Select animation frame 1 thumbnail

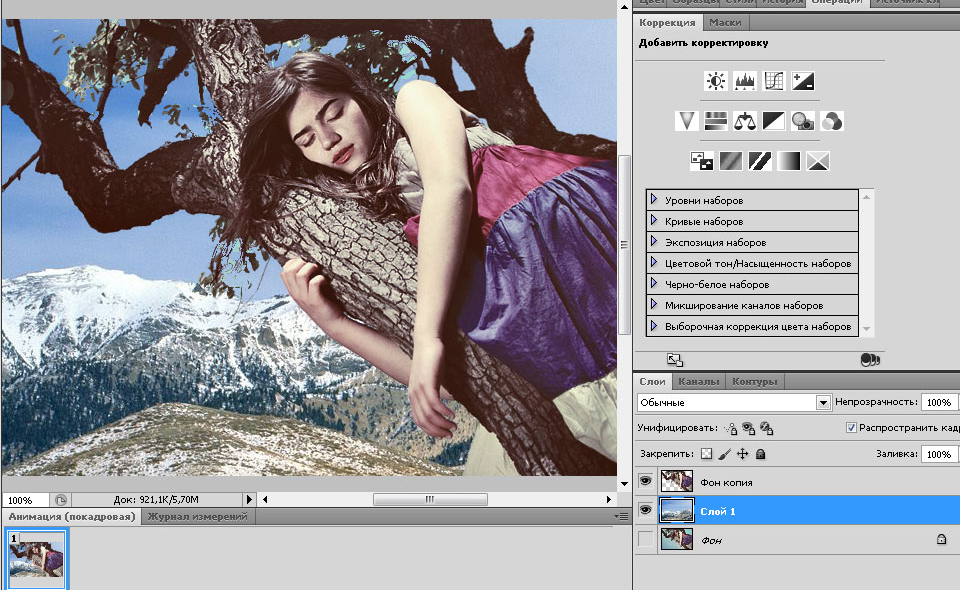36,559
